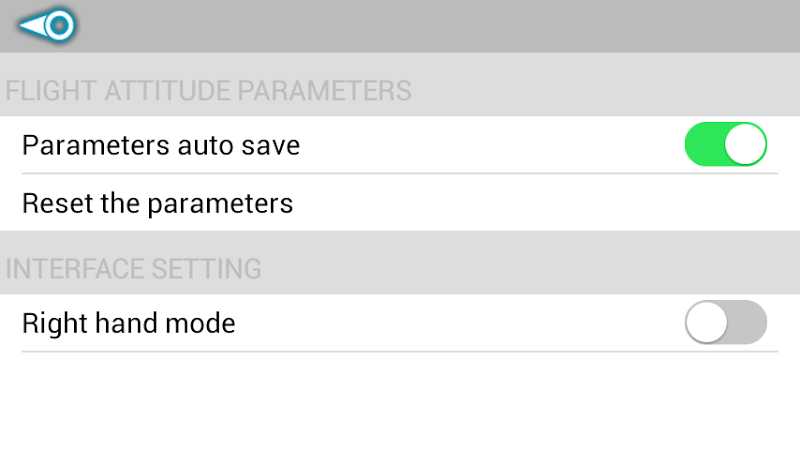
Task: Click the divider line under Parameters auto save
Action: coord(400,173)
